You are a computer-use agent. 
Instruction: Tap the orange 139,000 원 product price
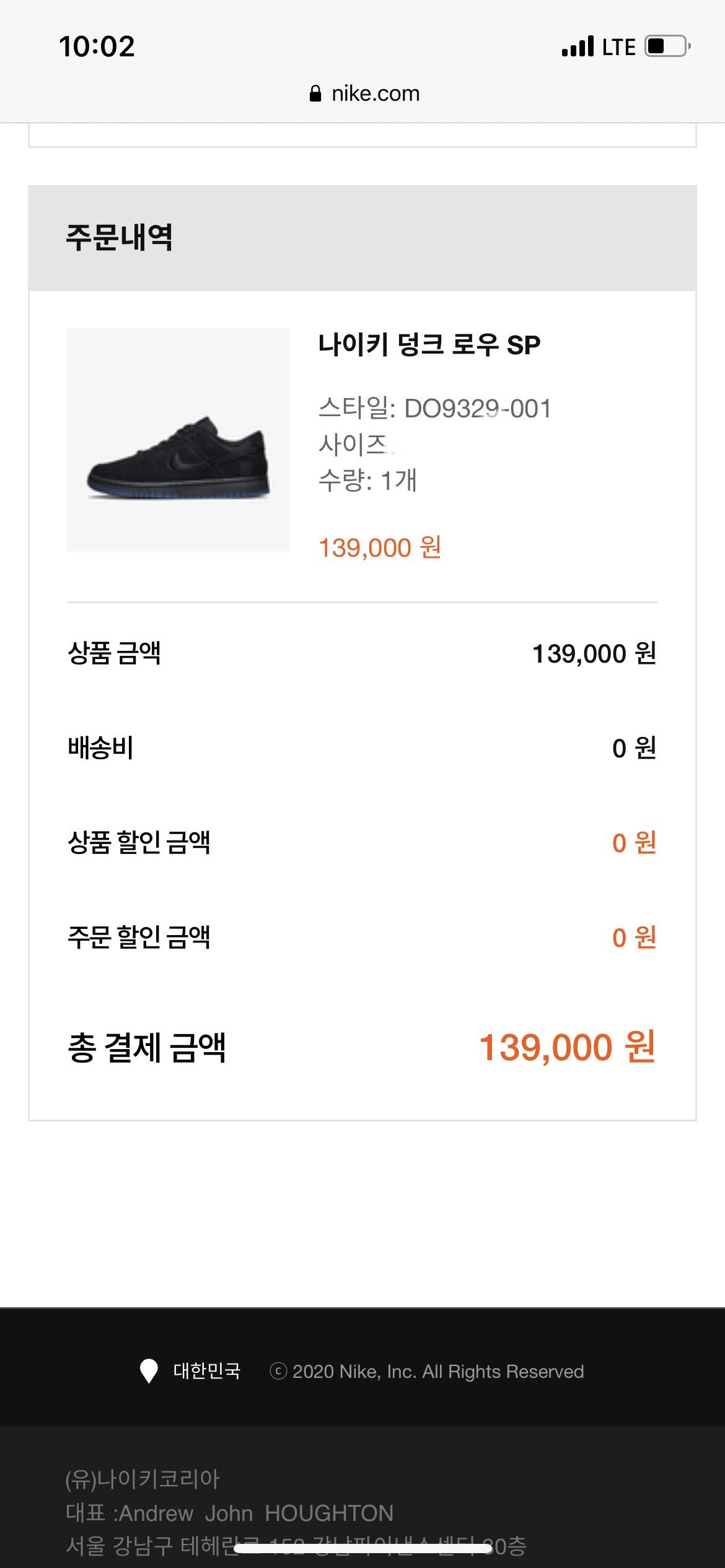pyautogui.click(x=379, y=547)
